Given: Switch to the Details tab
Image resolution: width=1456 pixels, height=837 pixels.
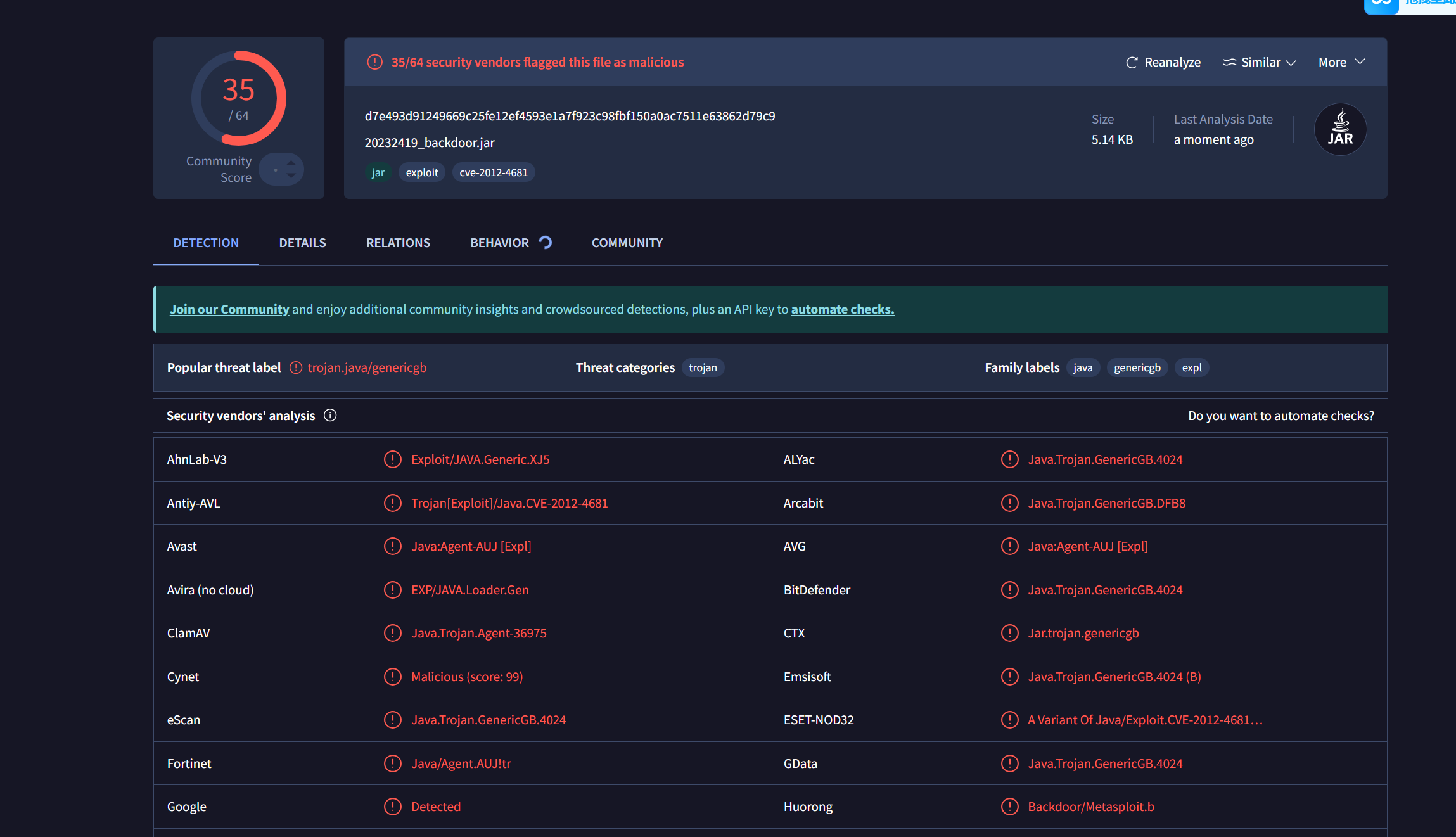Looking at the screenshot, I should [x=302, y=243].
